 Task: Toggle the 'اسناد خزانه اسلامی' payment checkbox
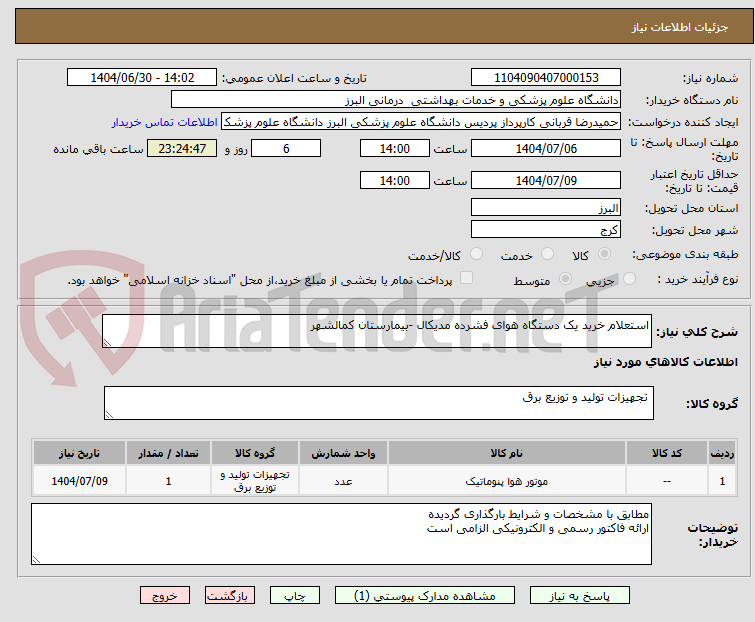tap(466, 280)
